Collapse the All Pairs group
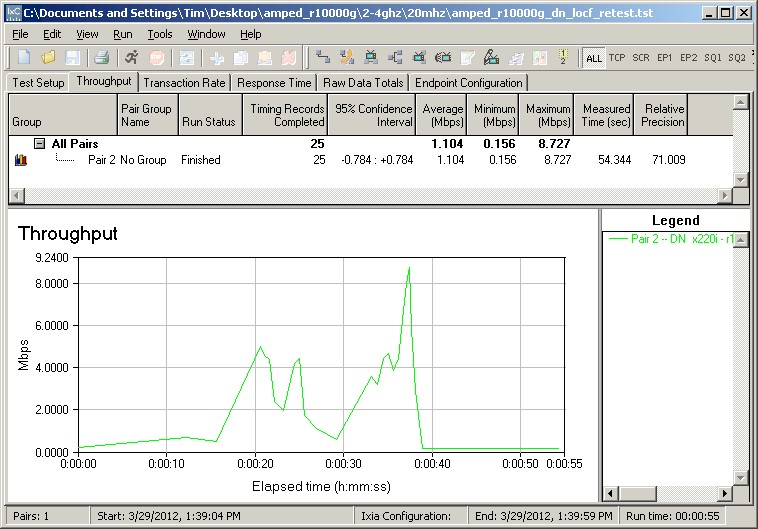The image size is (758, 529). point(40,144)
